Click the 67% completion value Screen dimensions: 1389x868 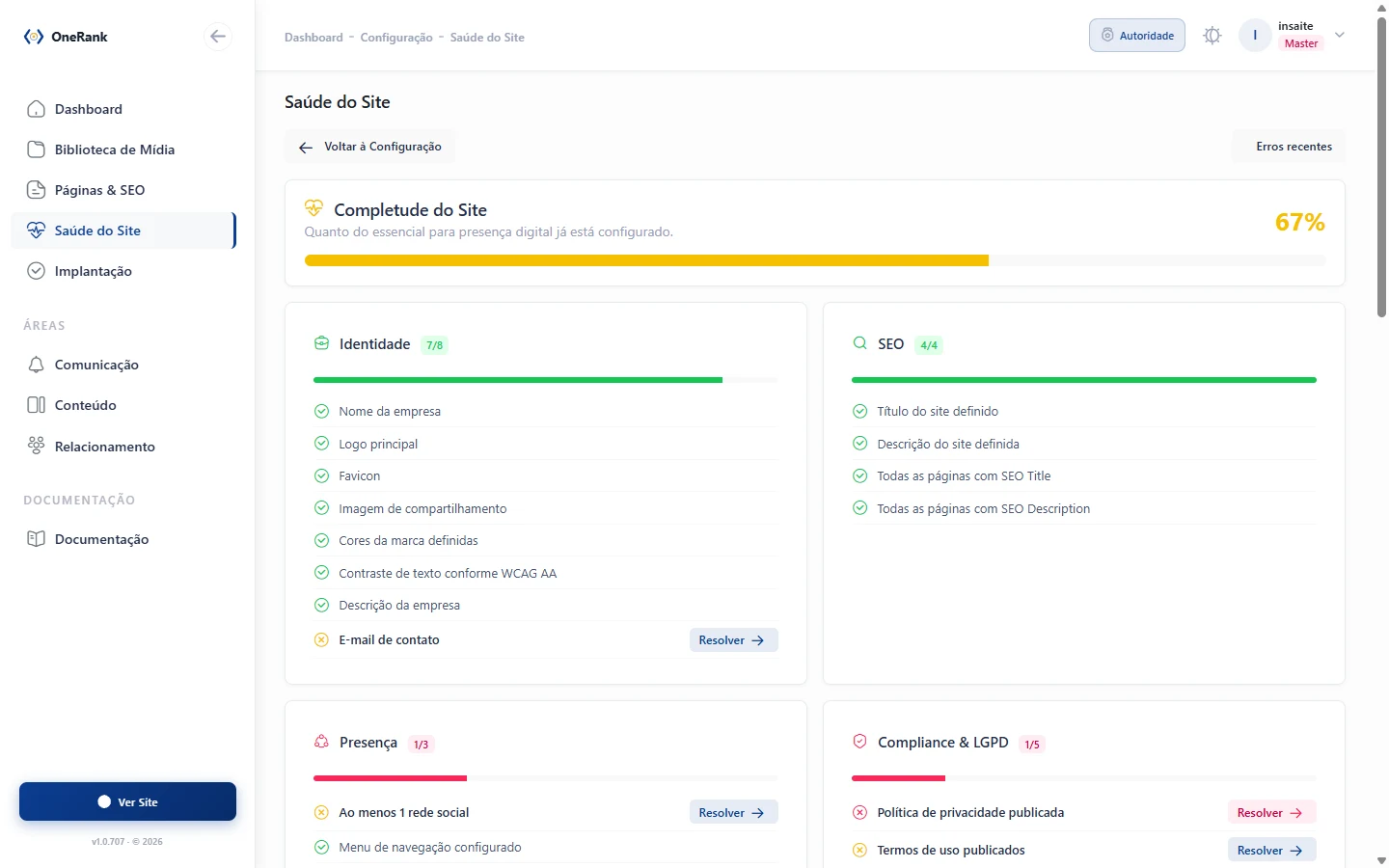1300,223
